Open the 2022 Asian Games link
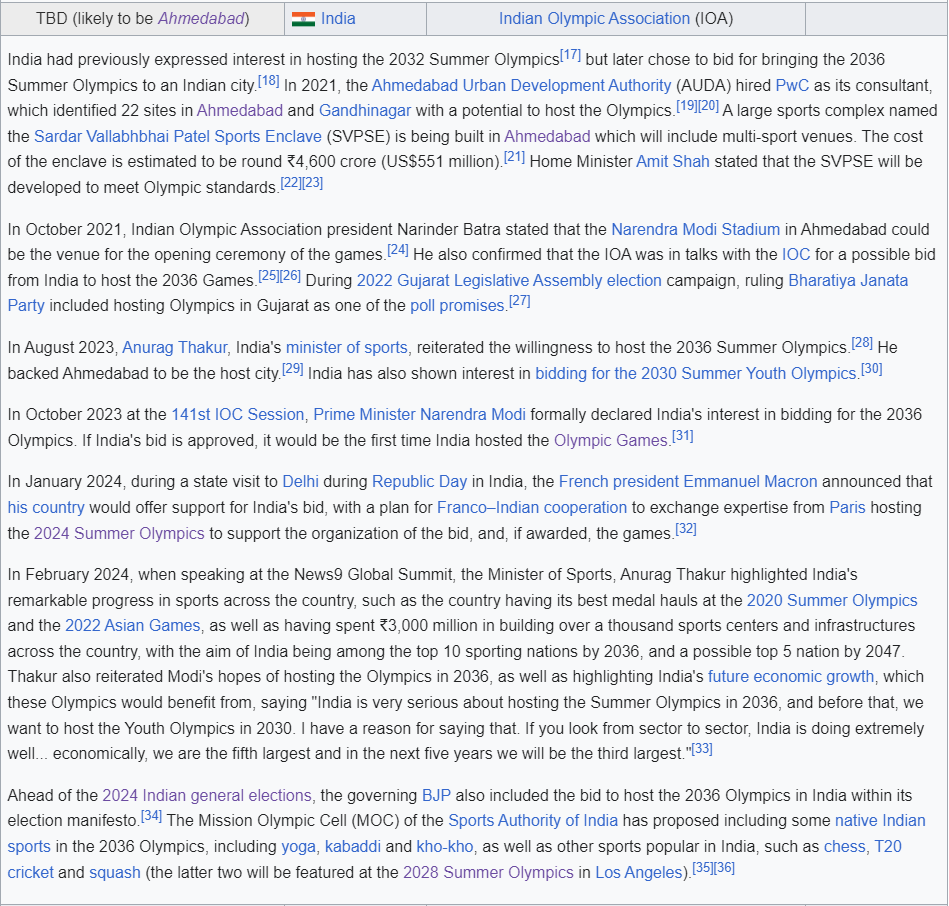Screen dimensions: 949x906 click(133, 625)
